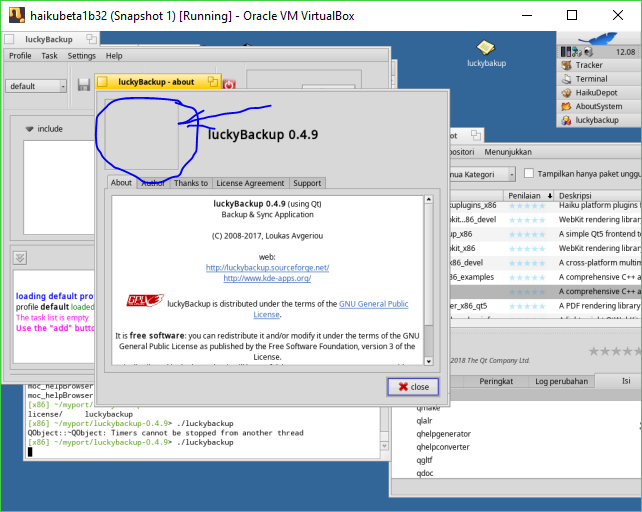Sort by the Penilaian column header
Viewport: 642px width, 512px height.
pyautogui.click(x=528, y=195)
